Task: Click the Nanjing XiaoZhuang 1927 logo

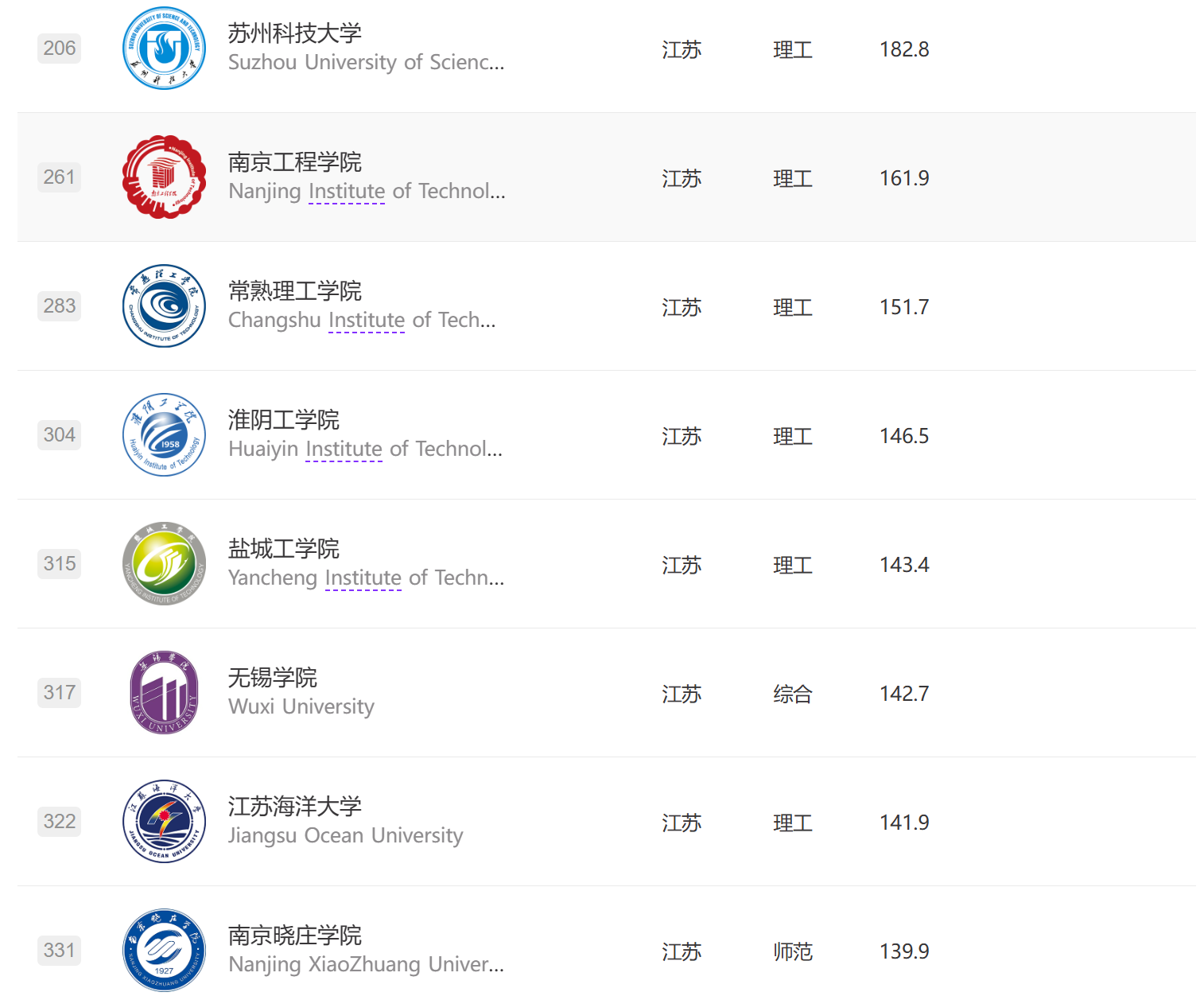Action: click(164, 951)
